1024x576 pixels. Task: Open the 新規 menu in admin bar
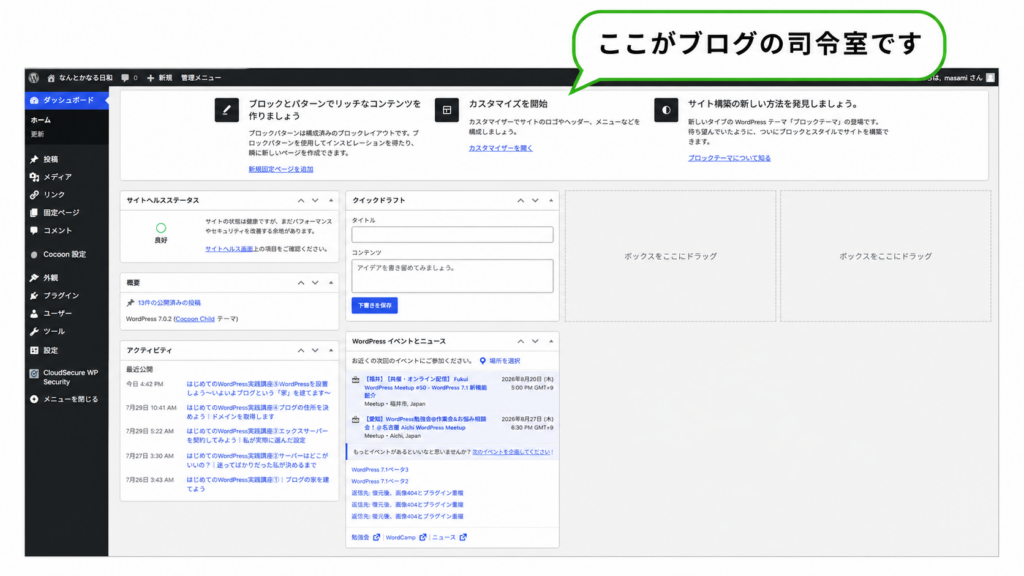point(159,78)
